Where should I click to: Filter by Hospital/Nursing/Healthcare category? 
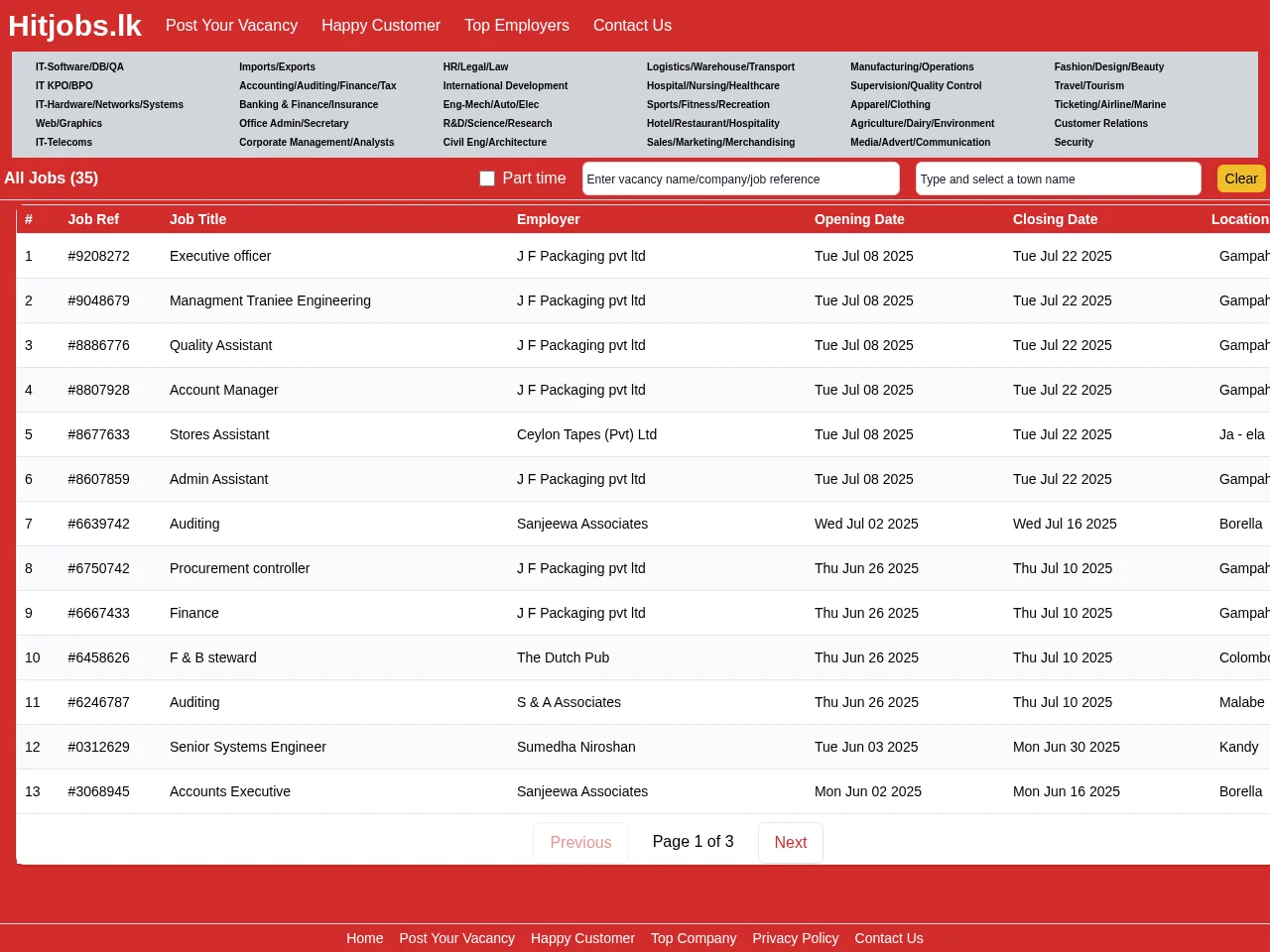click(713, 85)
